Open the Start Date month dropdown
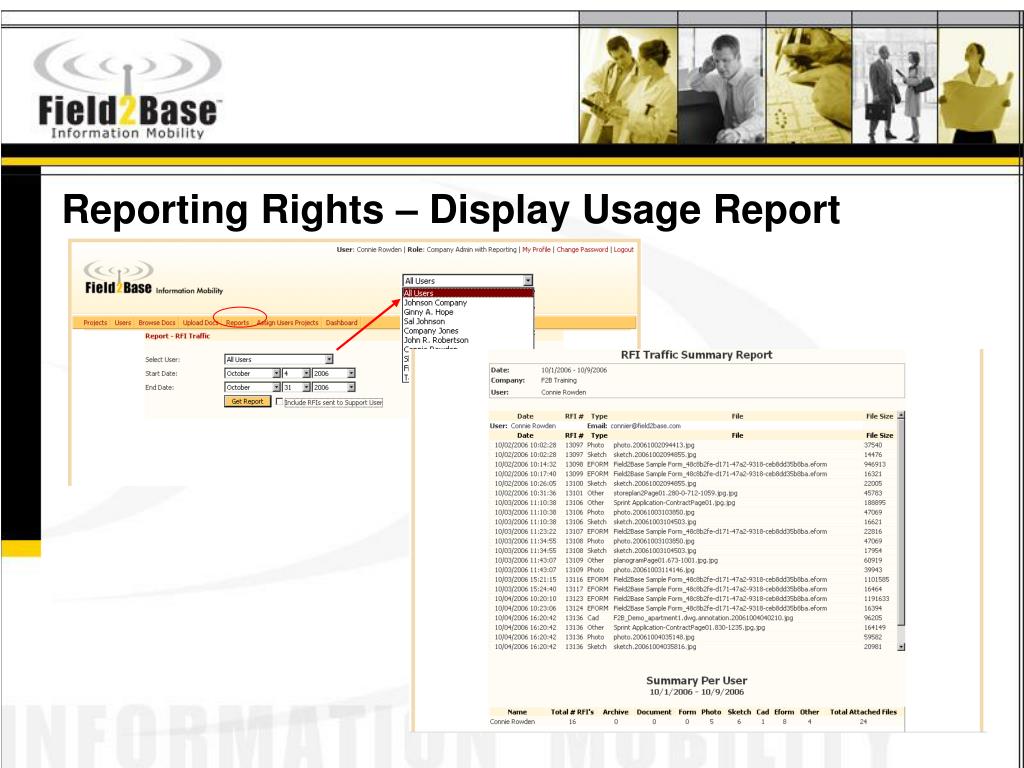 (x=252, y=374)
